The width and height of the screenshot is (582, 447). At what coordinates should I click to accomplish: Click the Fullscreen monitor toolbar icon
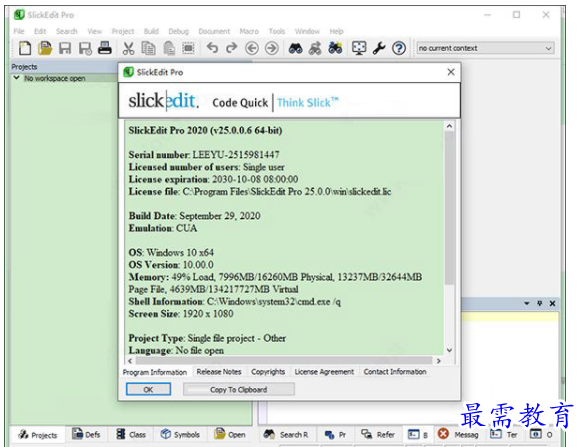pos(359,48)
